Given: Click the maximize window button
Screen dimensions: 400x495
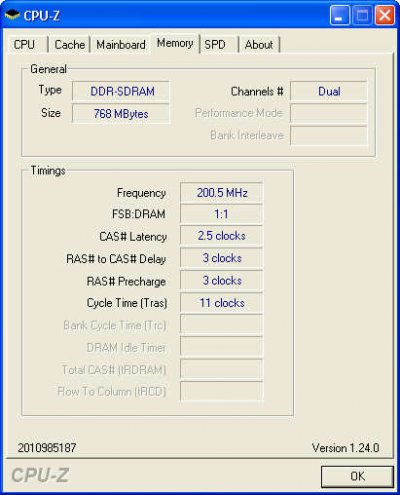Looking at the screenshot, I should pyautogui.click(x=362, y=15).
